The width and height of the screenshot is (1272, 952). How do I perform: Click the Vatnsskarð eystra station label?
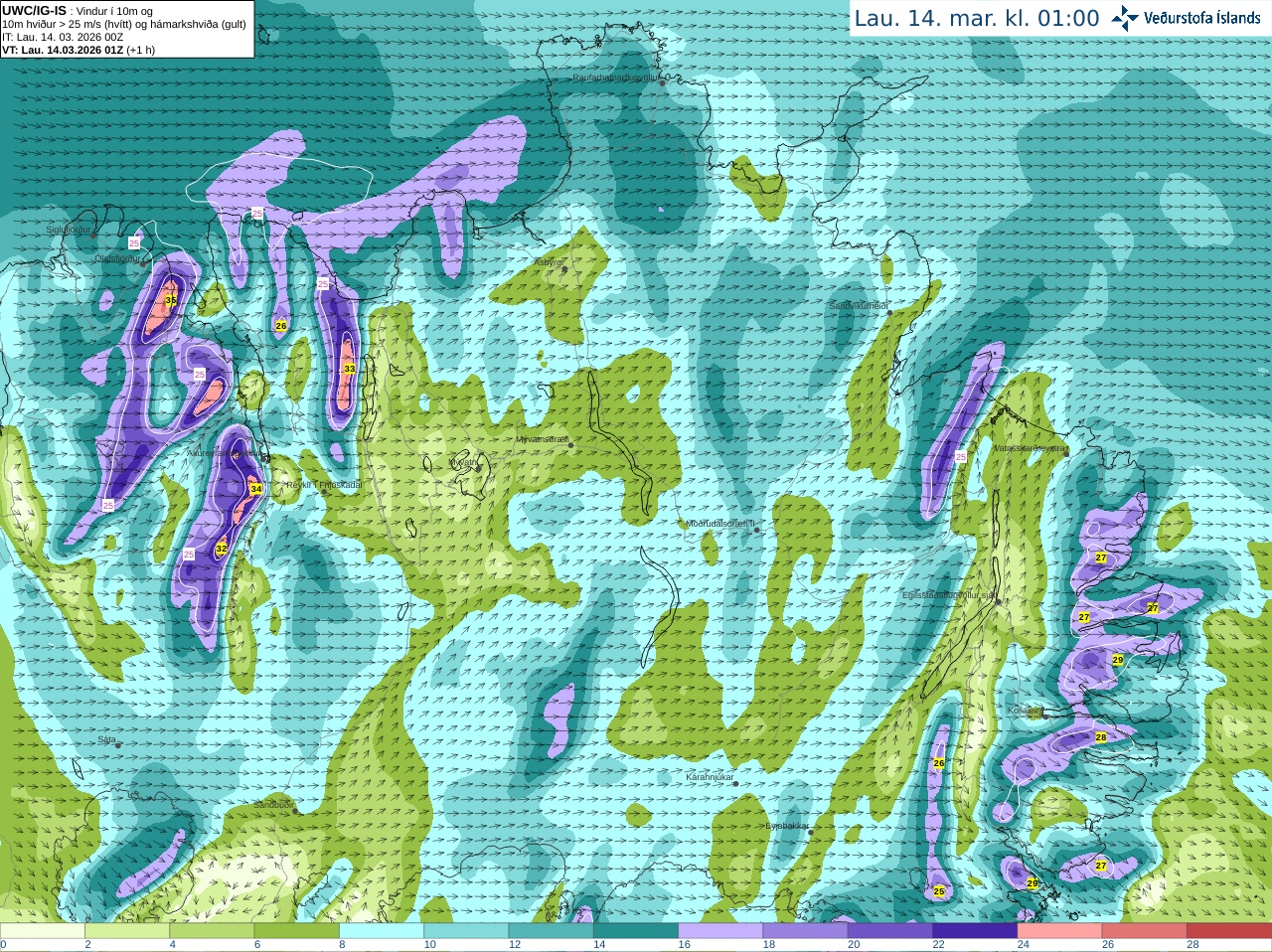click(1030, 449)
